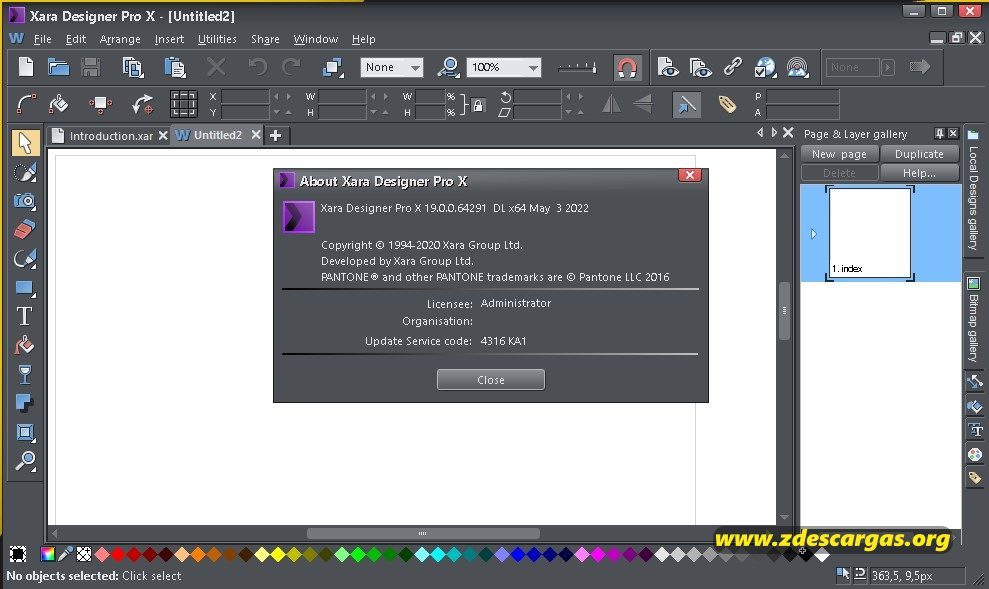Click the Link chain icon

click(x=732, y=67)
